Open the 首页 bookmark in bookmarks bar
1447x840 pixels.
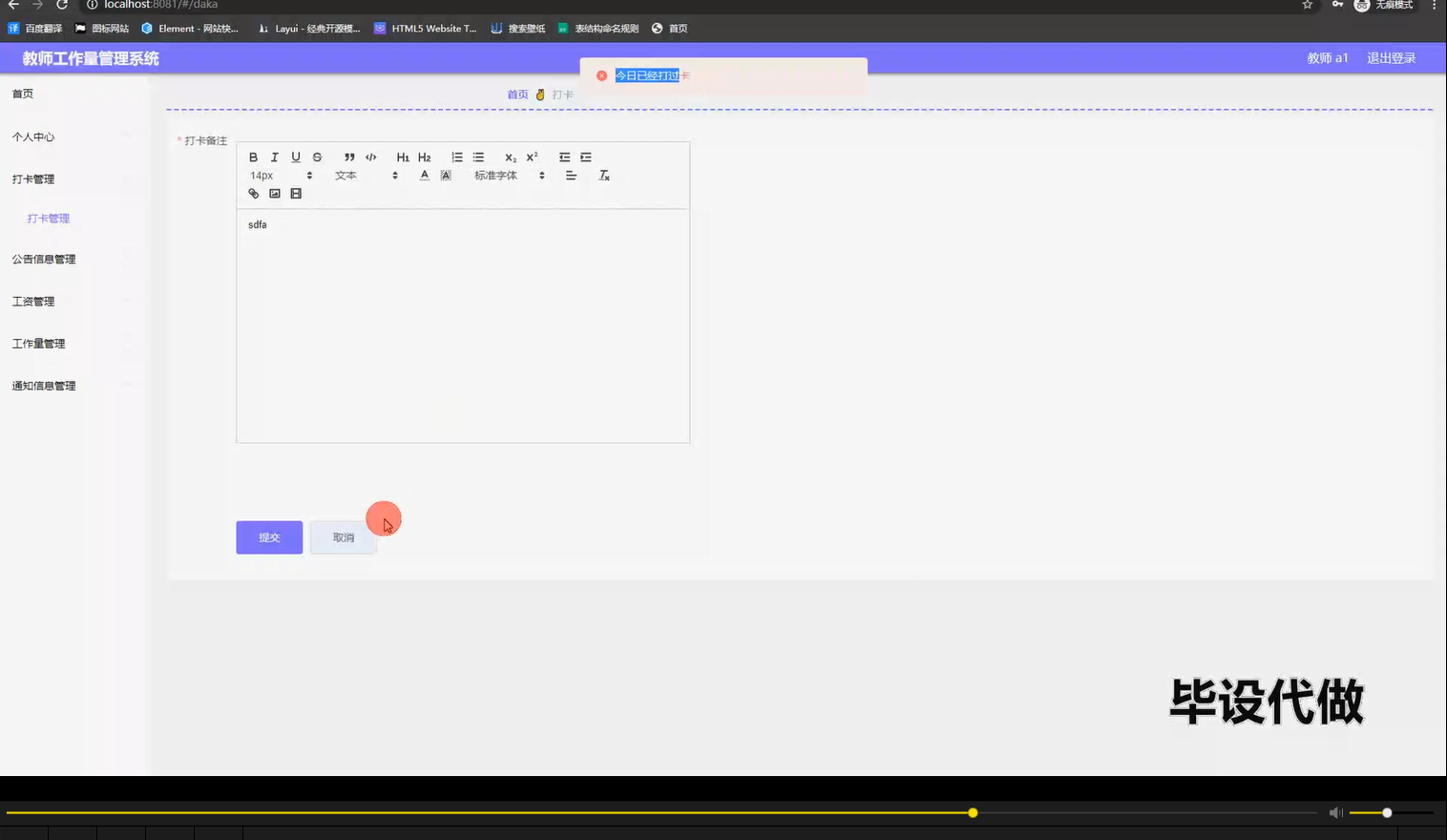point(670,29)
